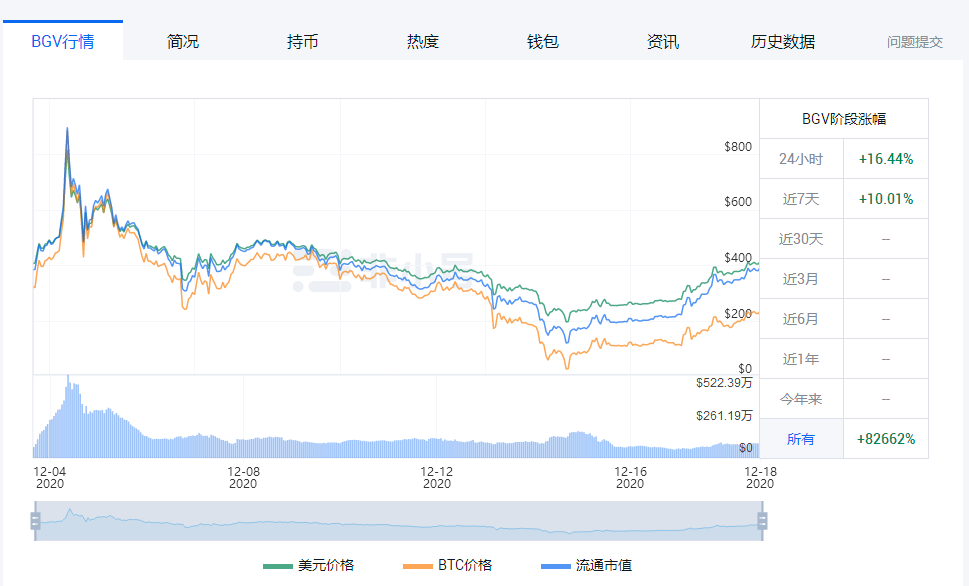Screen dimensions: 969x586
Task: Switch to the 简况 tab
Action: pyautogui.click(x=183, y=41)
